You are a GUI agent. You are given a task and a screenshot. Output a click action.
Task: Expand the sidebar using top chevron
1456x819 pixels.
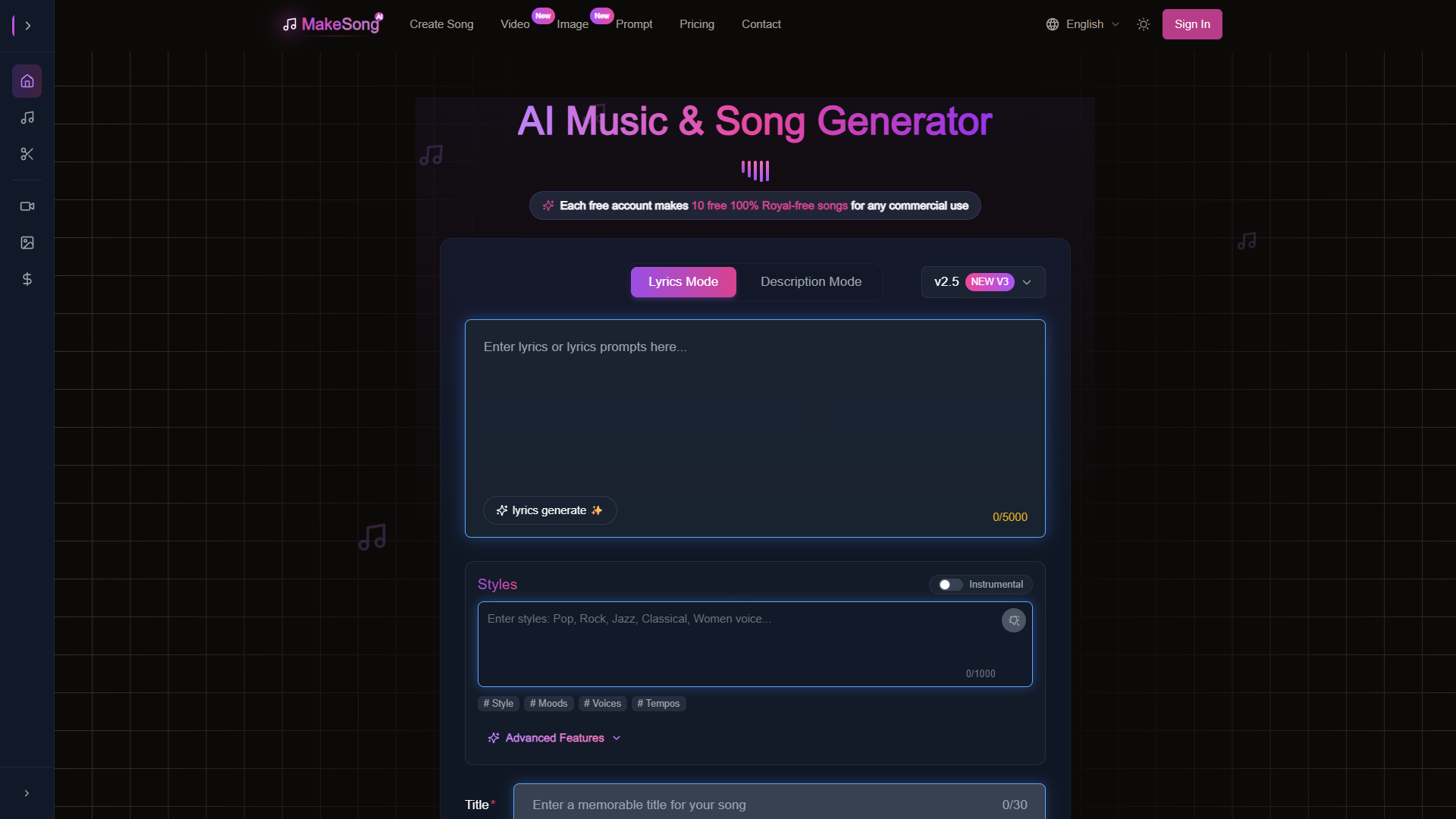28,26
